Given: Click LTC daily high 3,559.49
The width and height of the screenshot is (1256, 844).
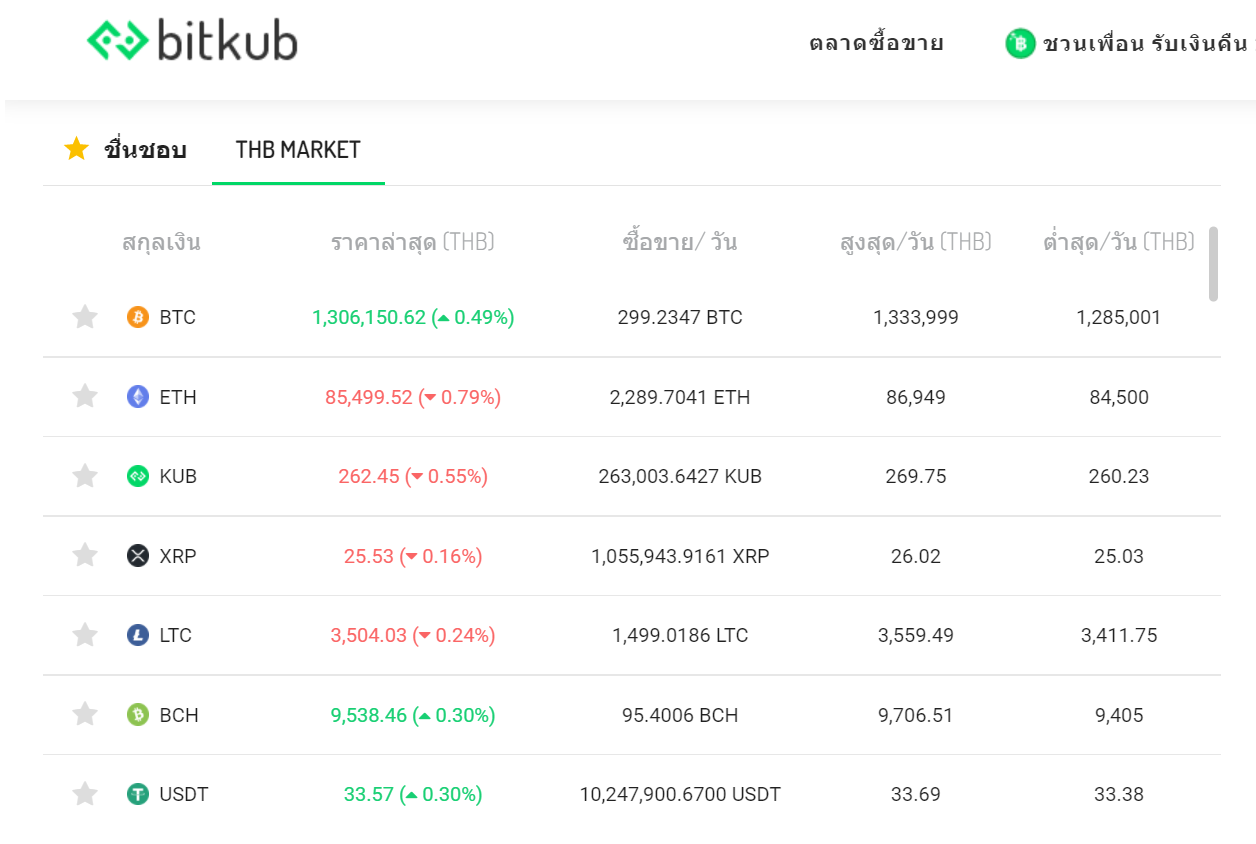Looking at the screenshot, I should point(916,635).
